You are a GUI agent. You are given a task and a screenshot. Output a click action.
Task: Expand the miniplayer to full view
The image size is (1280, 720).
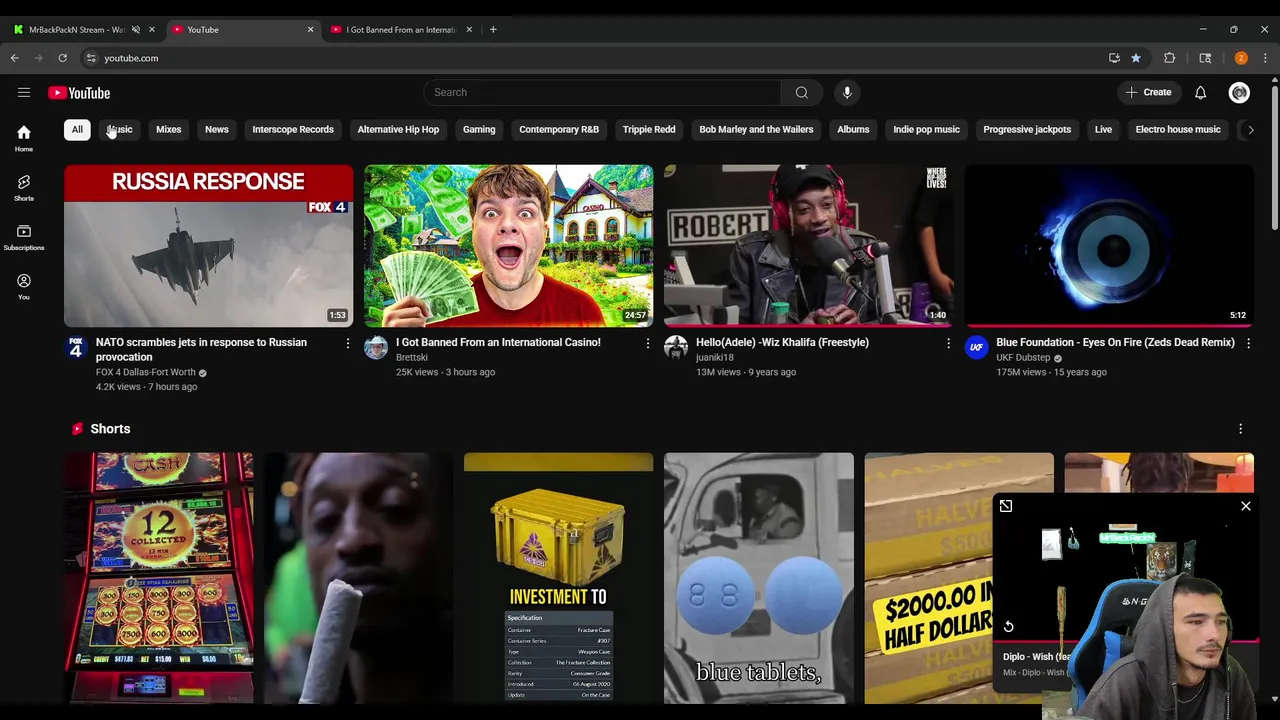click(x=1006, y=506)
